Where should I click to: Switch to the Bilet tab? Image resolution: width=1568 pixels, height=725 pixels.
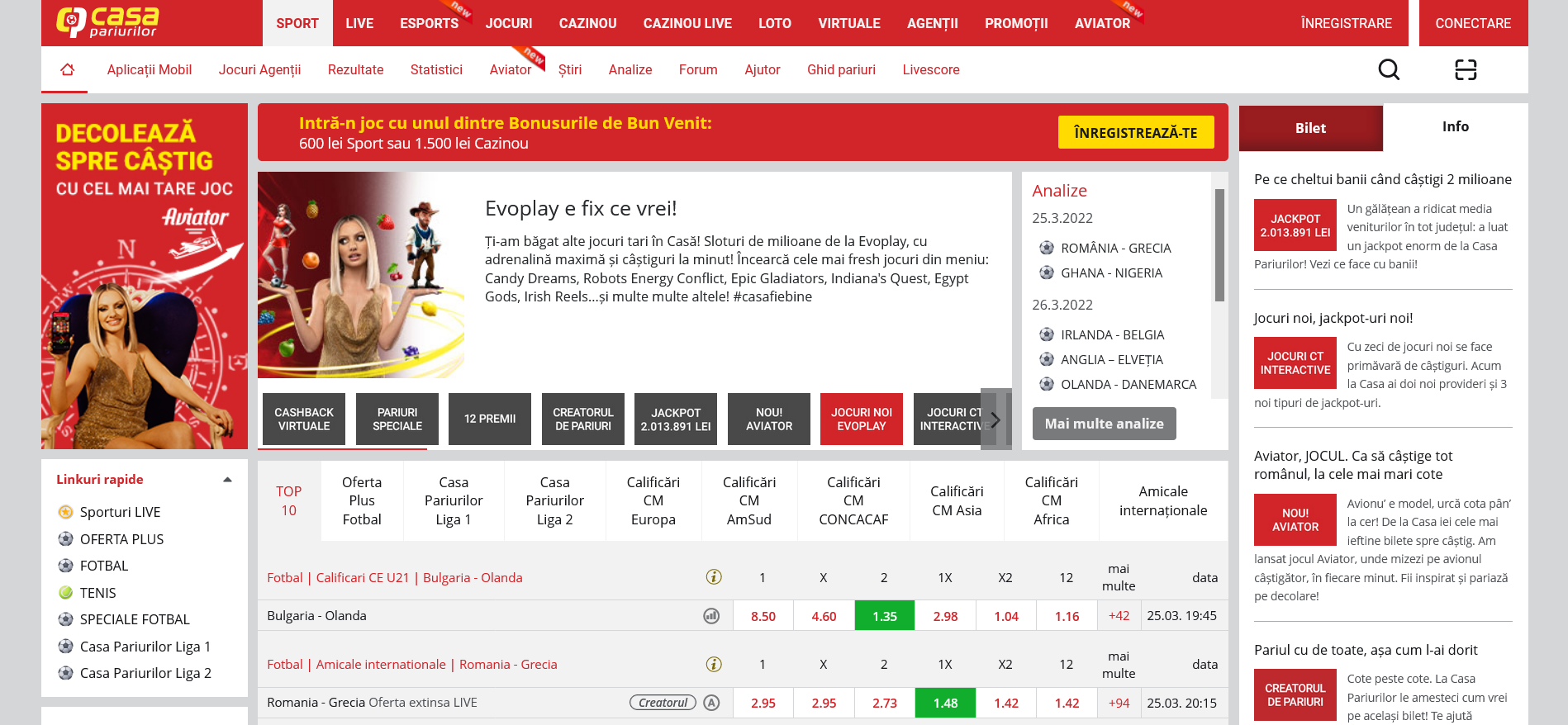pos(1310,128)
